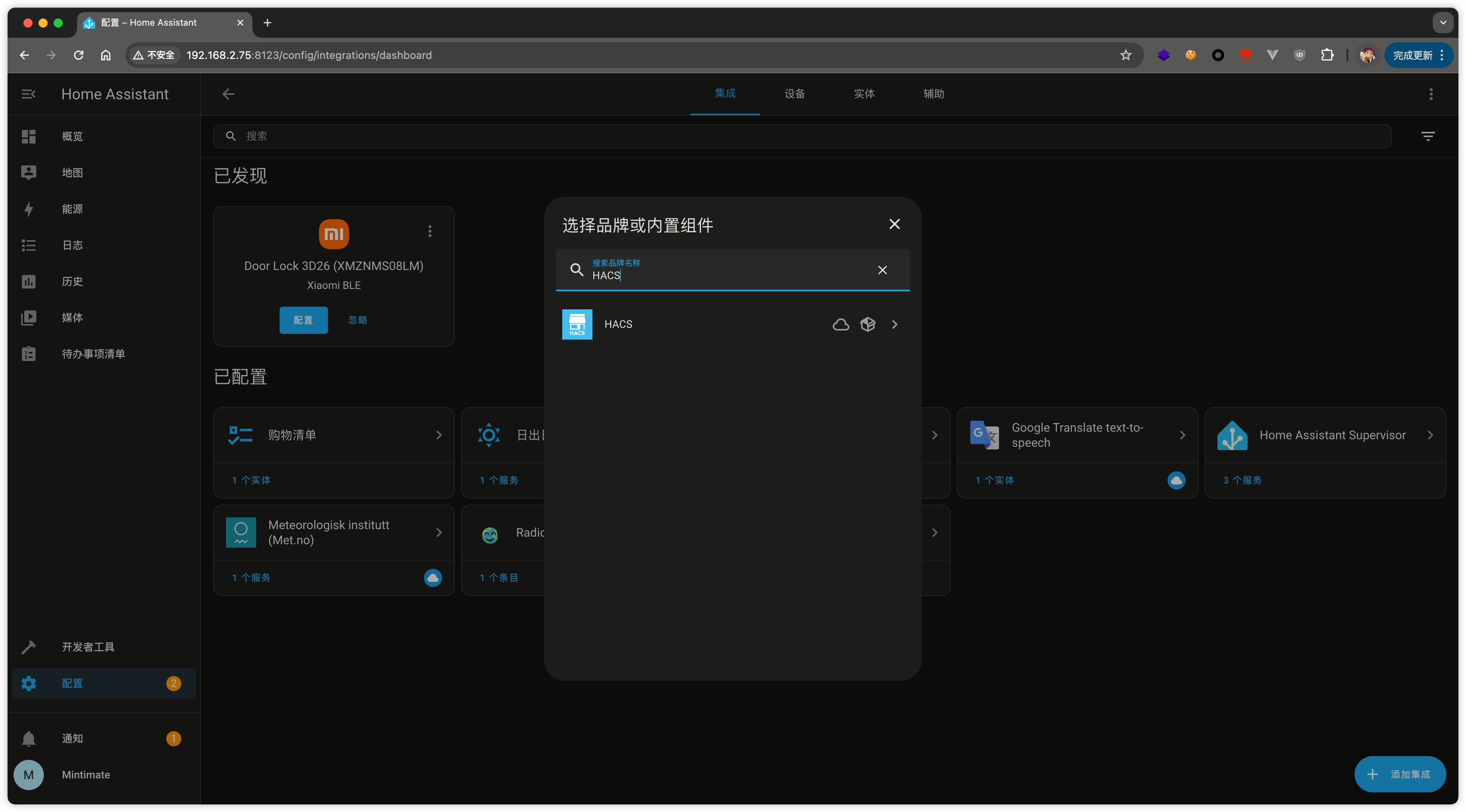Image resolution: width=1466 pixels, height=812 pixels.
Task: Open the Map (地图) sidebar page
Action: 72,173
